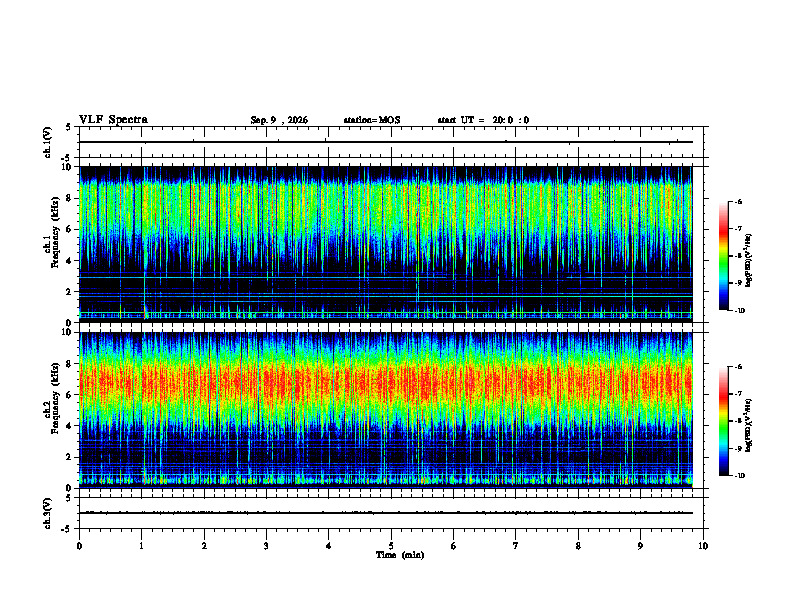
Task: Click the 8 kHz tick of ch.1 spectrogram
Action: pyautogui.click(x=70, y=198)
